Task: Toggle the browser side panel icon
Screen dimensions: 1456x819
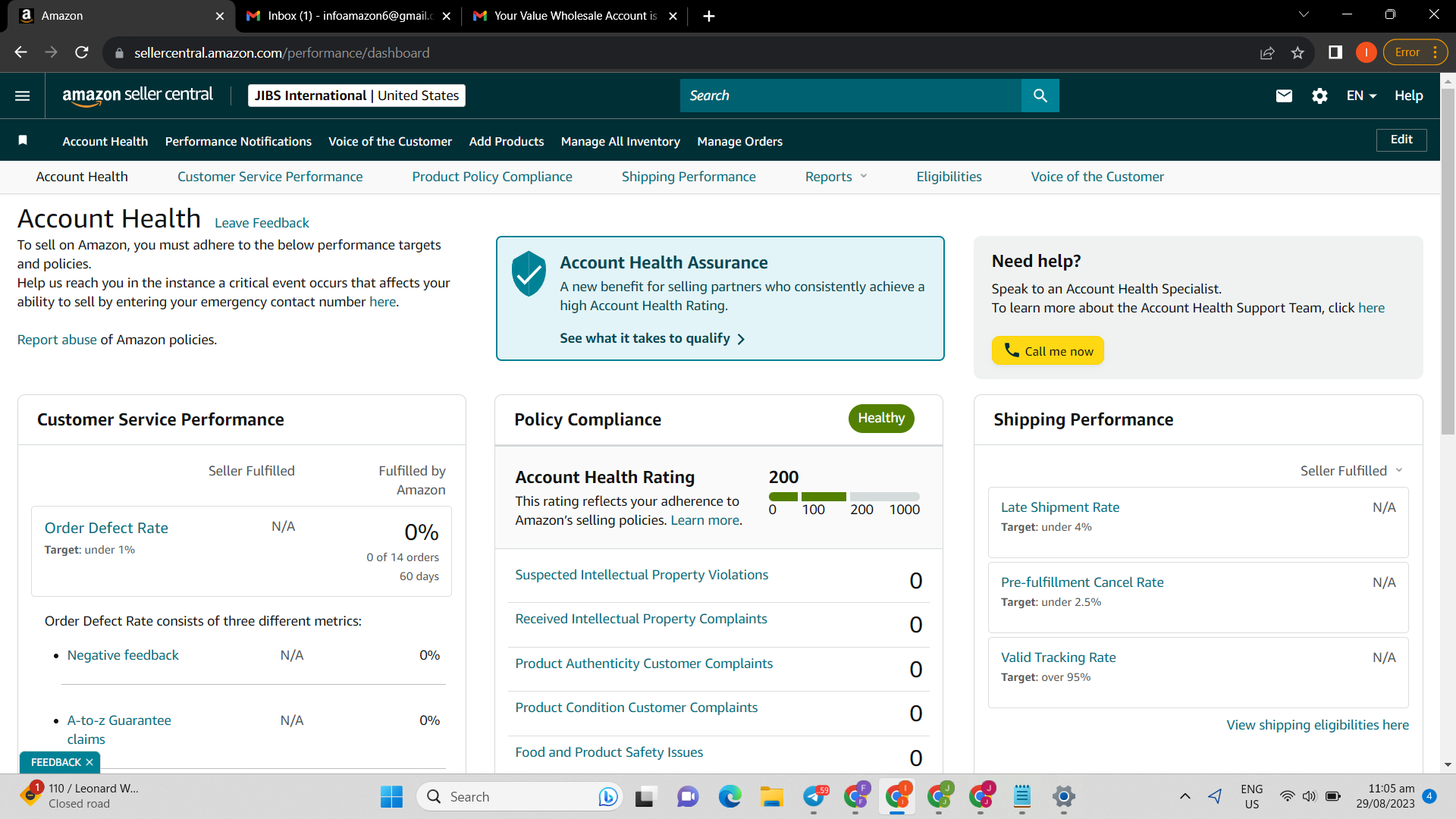Action: (1335, 52)
